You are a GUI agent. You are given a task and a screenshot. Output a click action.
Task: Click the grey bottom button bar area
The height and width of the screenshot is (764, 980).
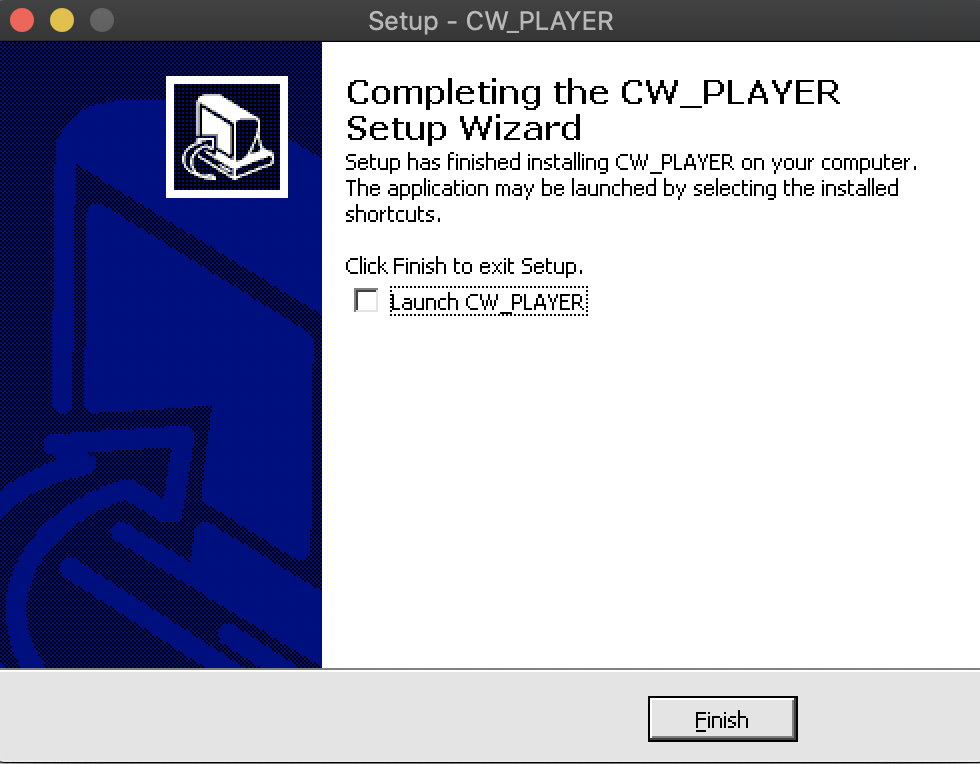[312, 716]
